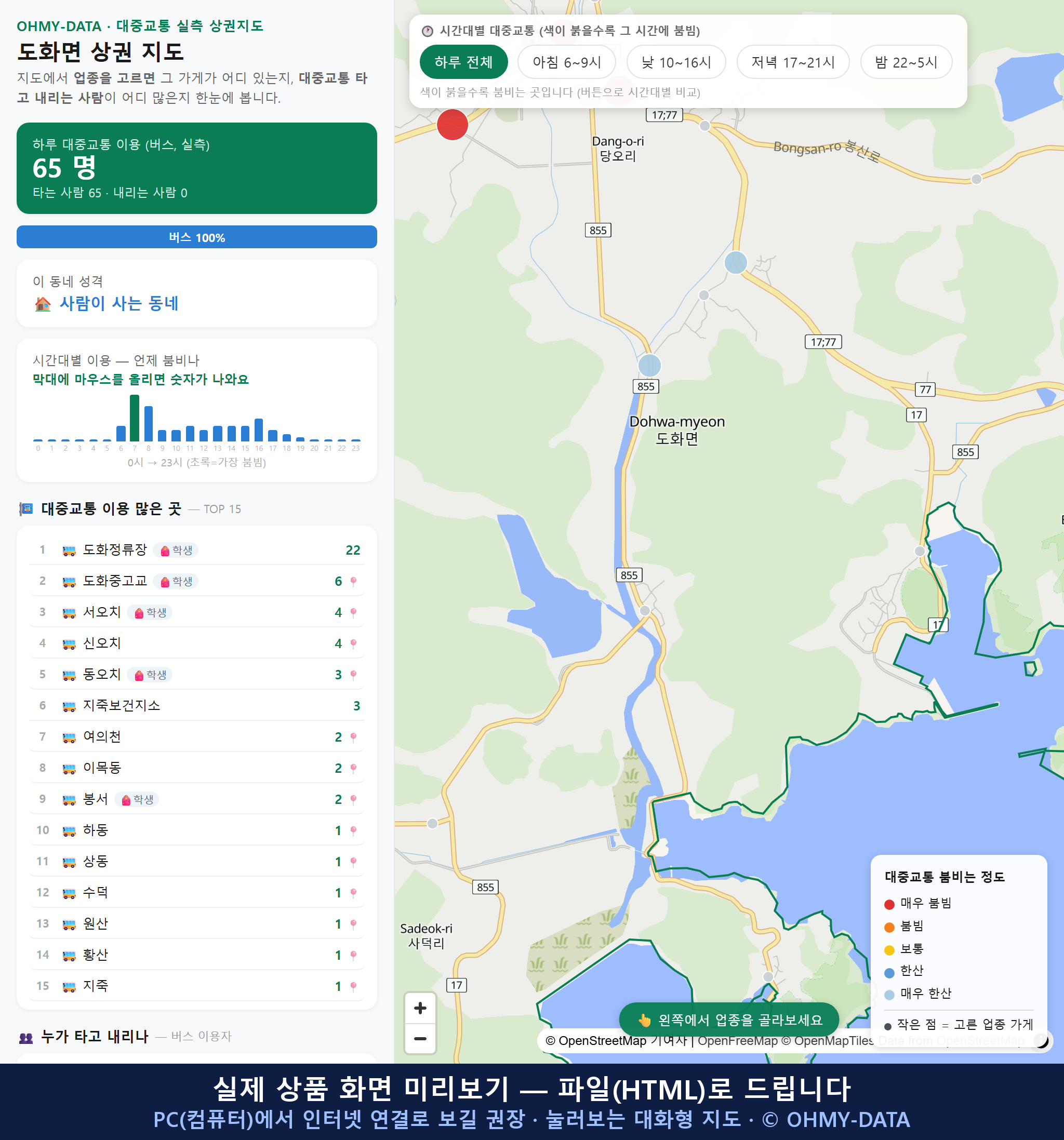Switch to the 아침 6~9시 time filter
Screen dimensions: 1064x1140
point(567,62)
